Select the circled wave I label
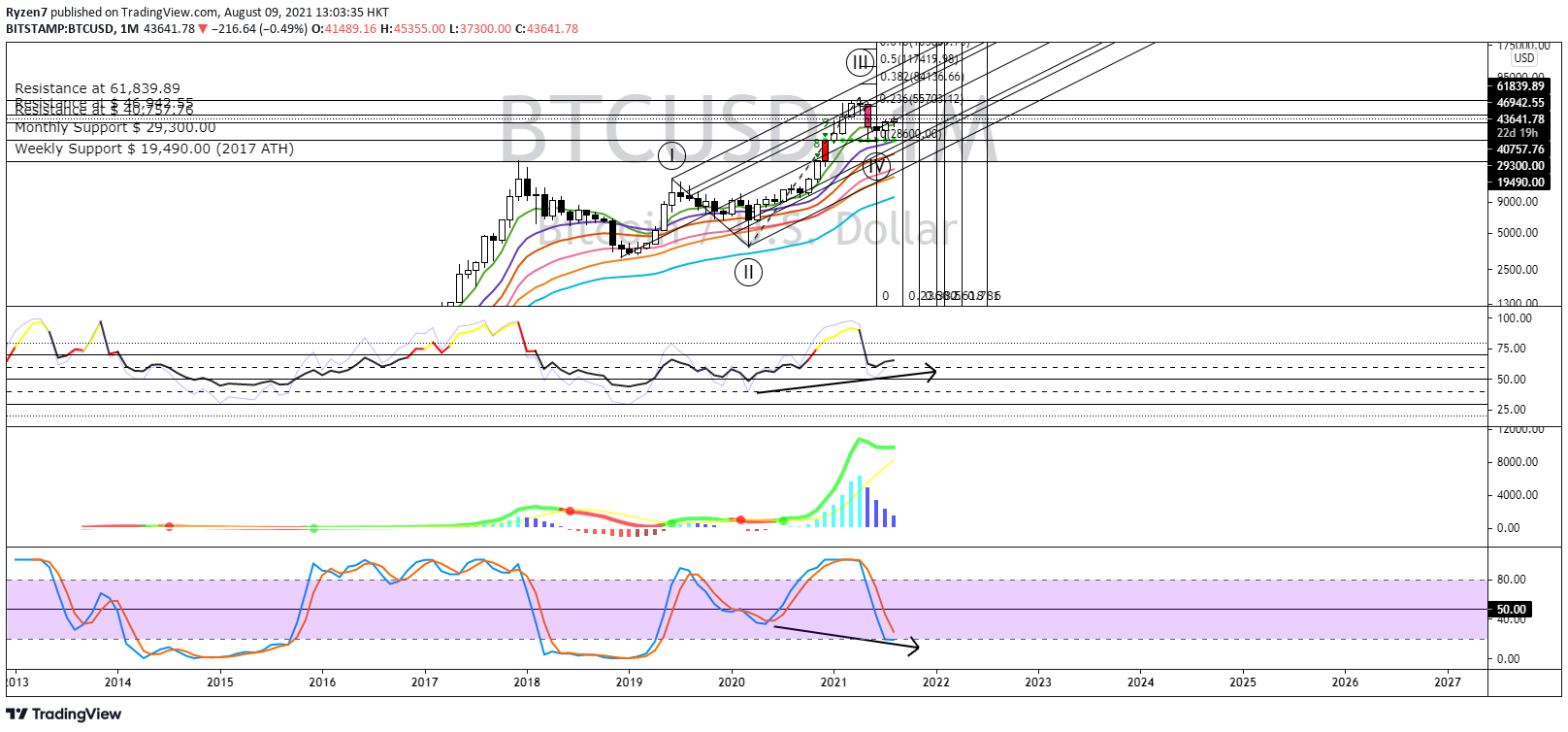This screenshot has width=1568, height=732. tap(671, 154)
